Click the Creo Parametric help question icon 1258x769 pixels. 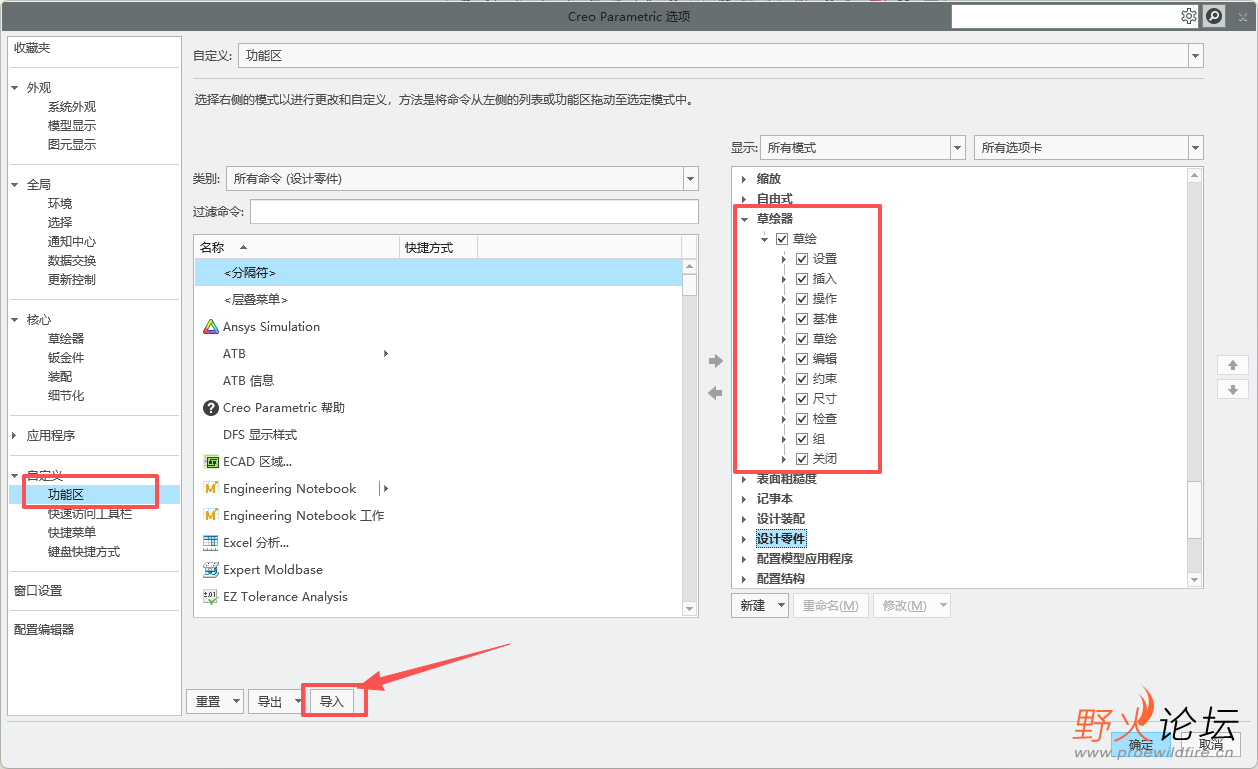coord(211,408)
